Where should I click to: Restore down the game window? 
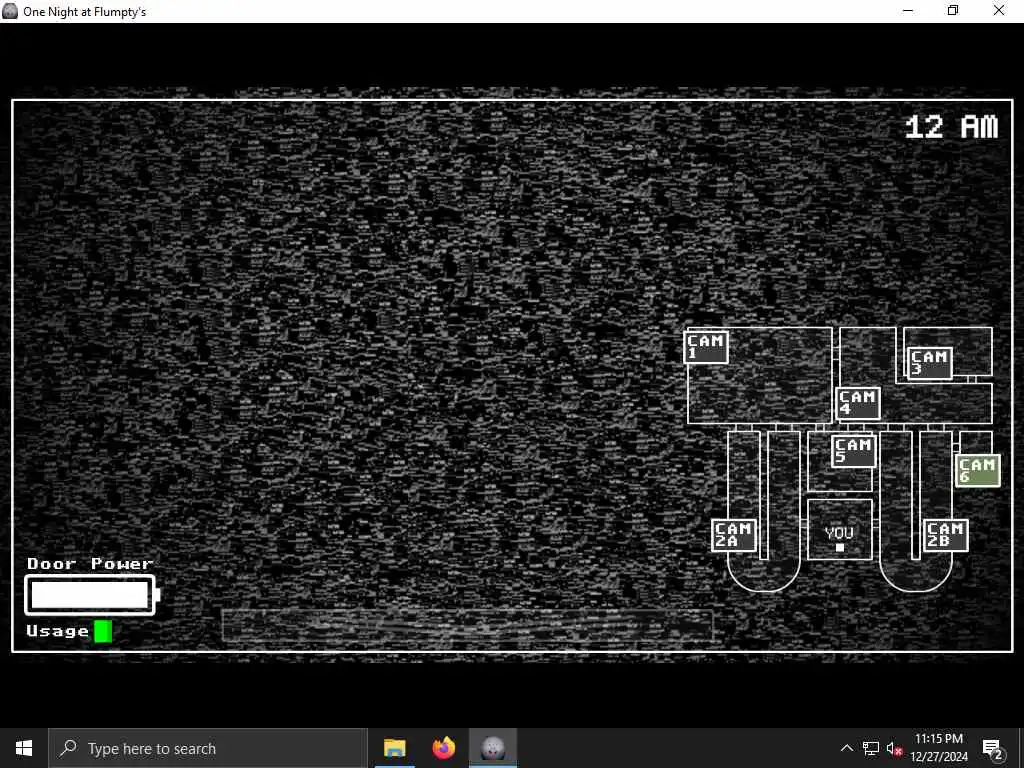coord(953,10)
